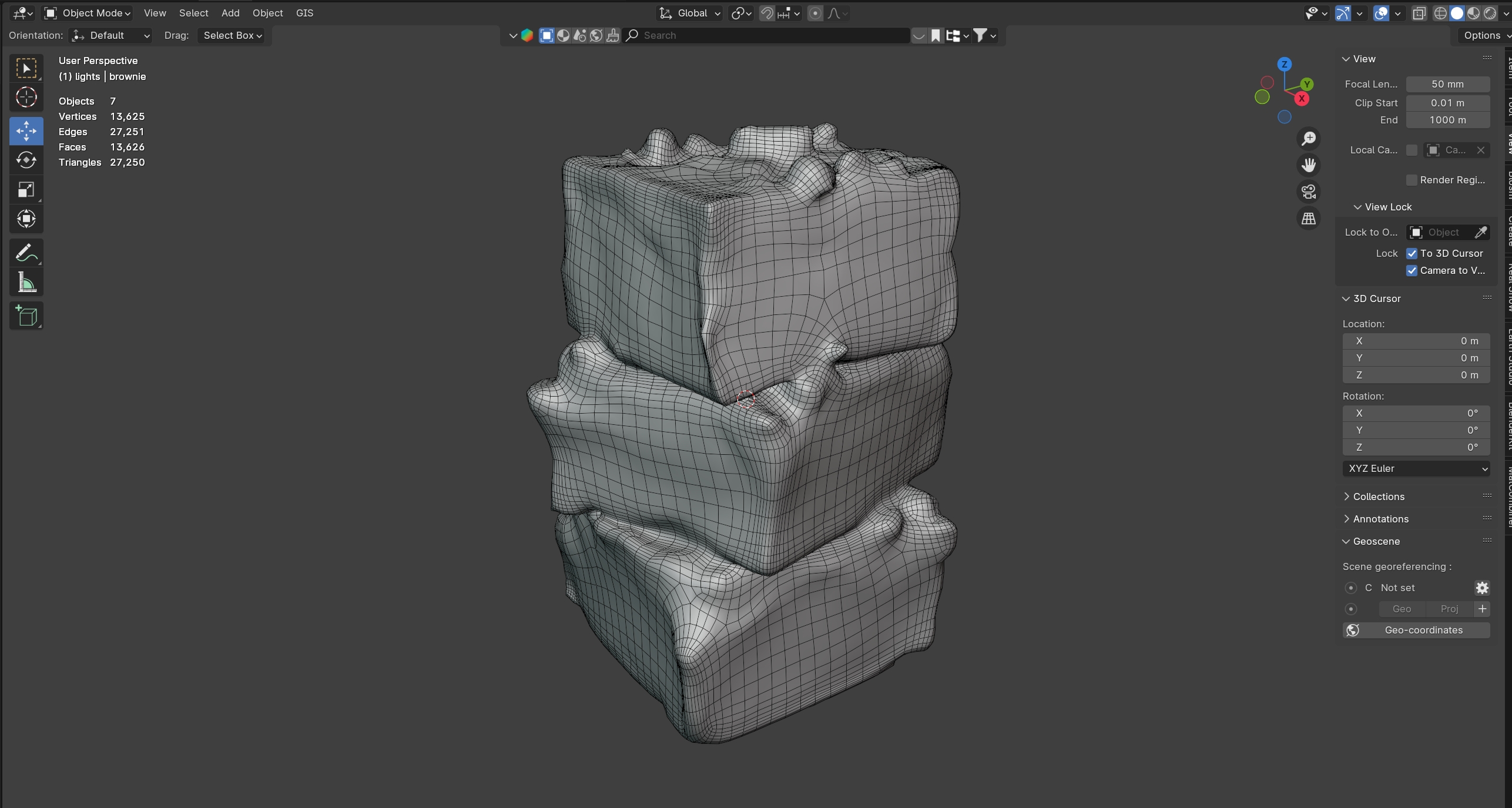Screen dimensions: 1512x808
Task: Activate the Annotate pencil tool
Action: (26, 253)
